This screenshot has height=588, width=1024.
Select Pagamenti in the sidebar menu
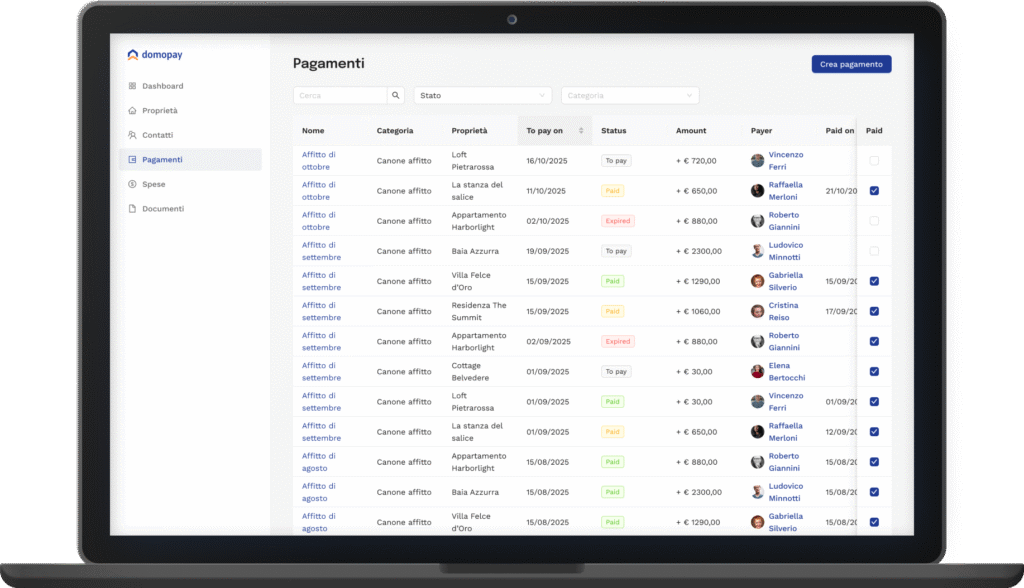[x=162, y=160]
